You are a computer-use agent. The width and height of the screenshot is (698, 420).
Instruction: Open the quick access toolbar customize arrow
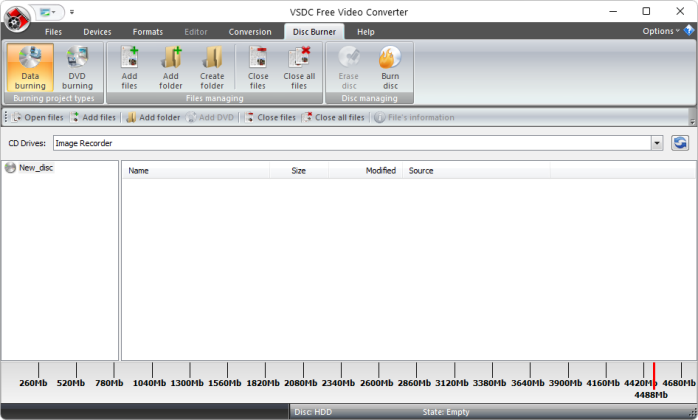(x=72, y=12)
